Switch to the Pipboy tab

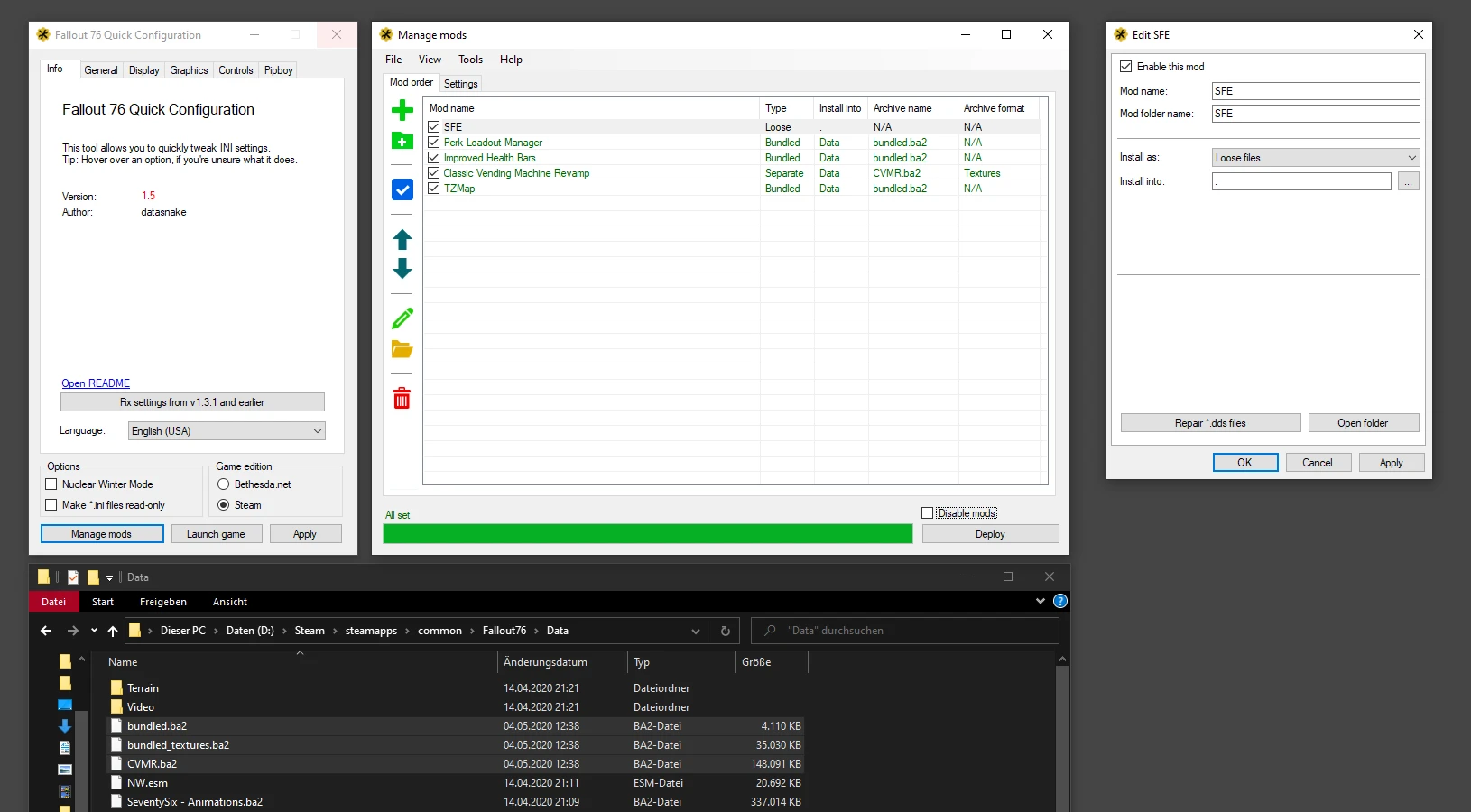[279, 70]
